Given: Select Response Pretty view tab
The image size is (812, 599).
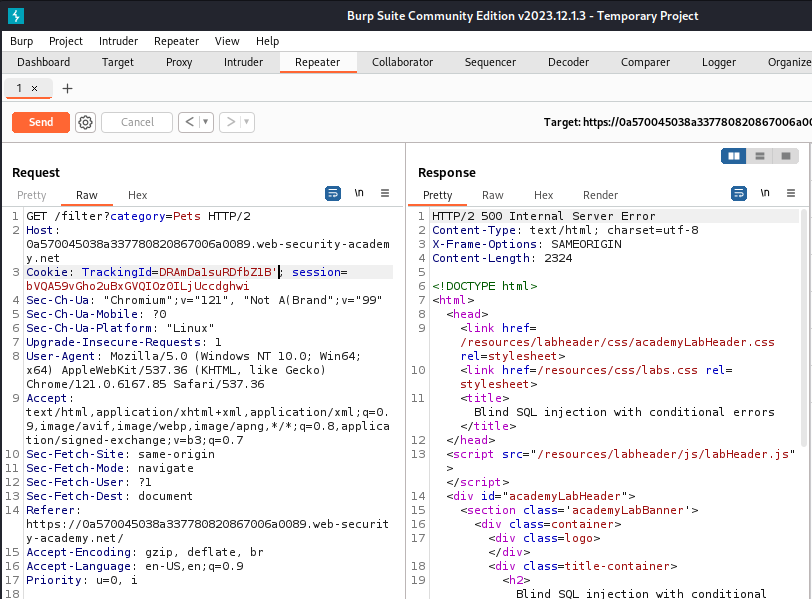Looking at the screenshot, I should pos(438,195).
